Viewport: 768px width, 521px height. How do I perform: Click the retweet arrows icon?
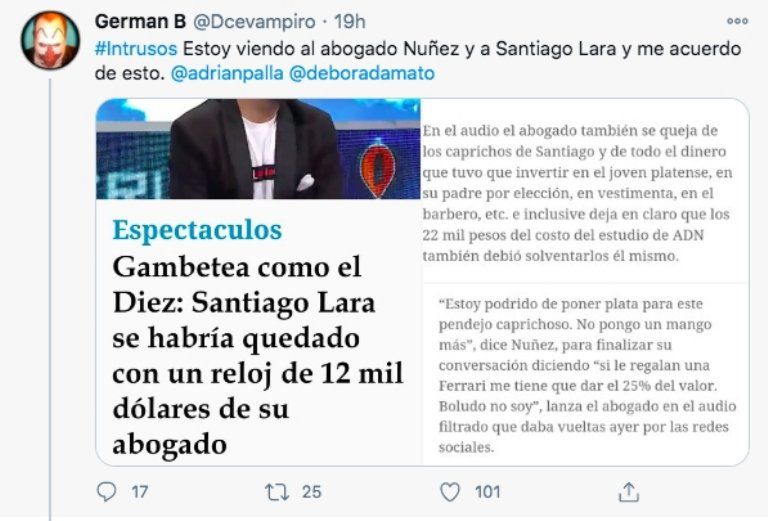tap(277, 492)
